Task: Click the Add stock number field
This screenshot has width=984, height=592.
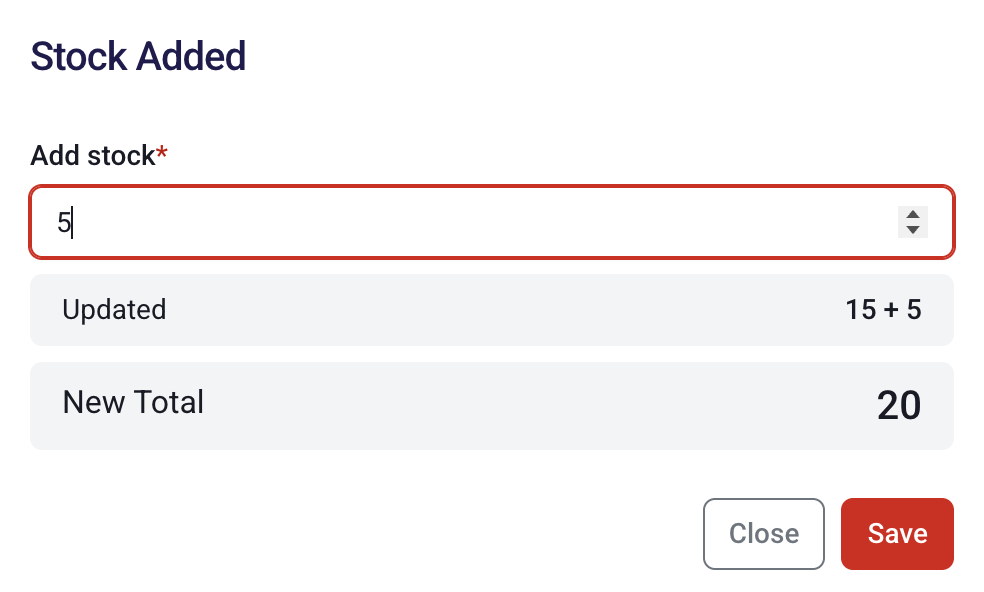Action: (470, 222)
